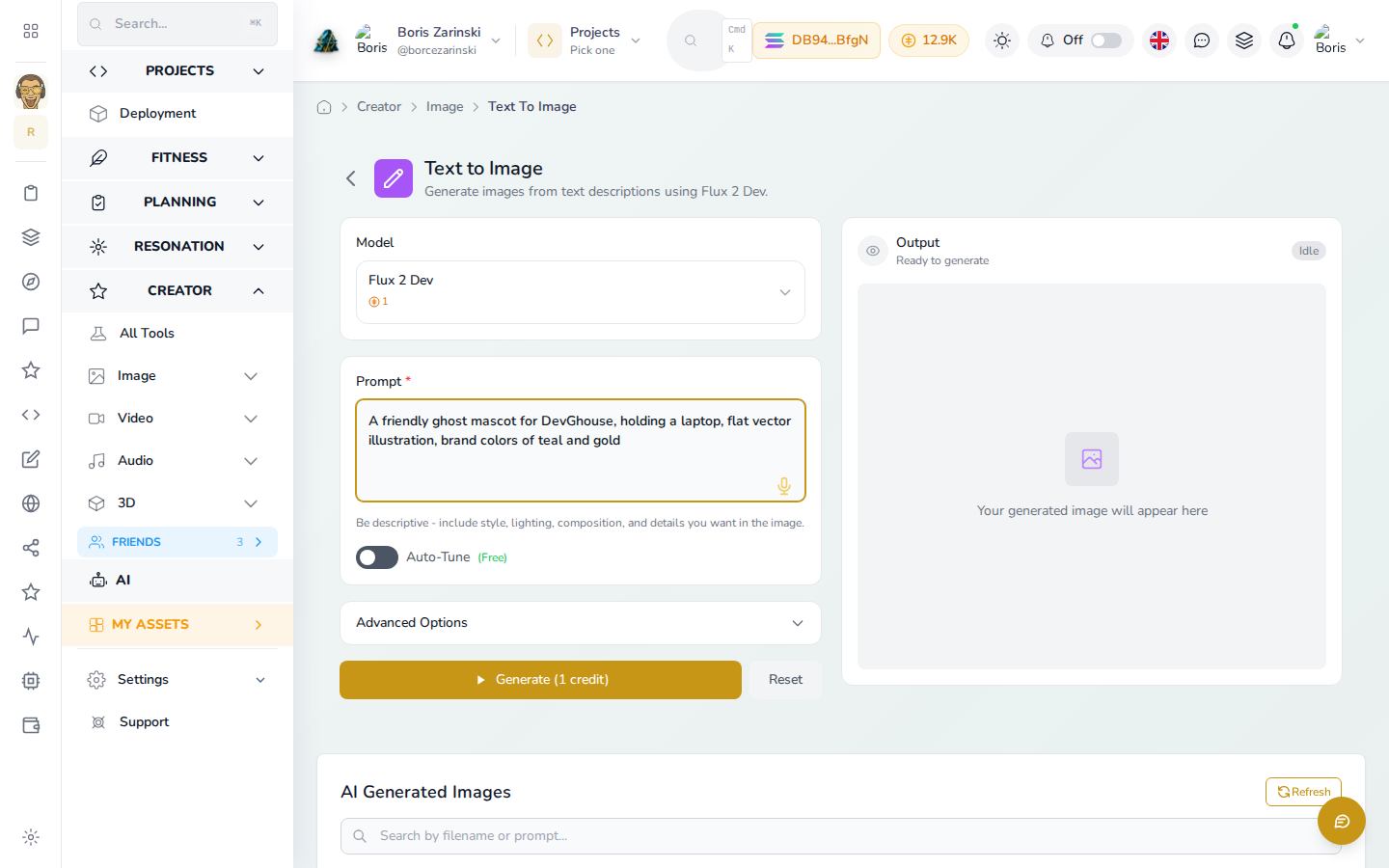Open the apps grid icon in the icon rail

click(x=31, y=31)
